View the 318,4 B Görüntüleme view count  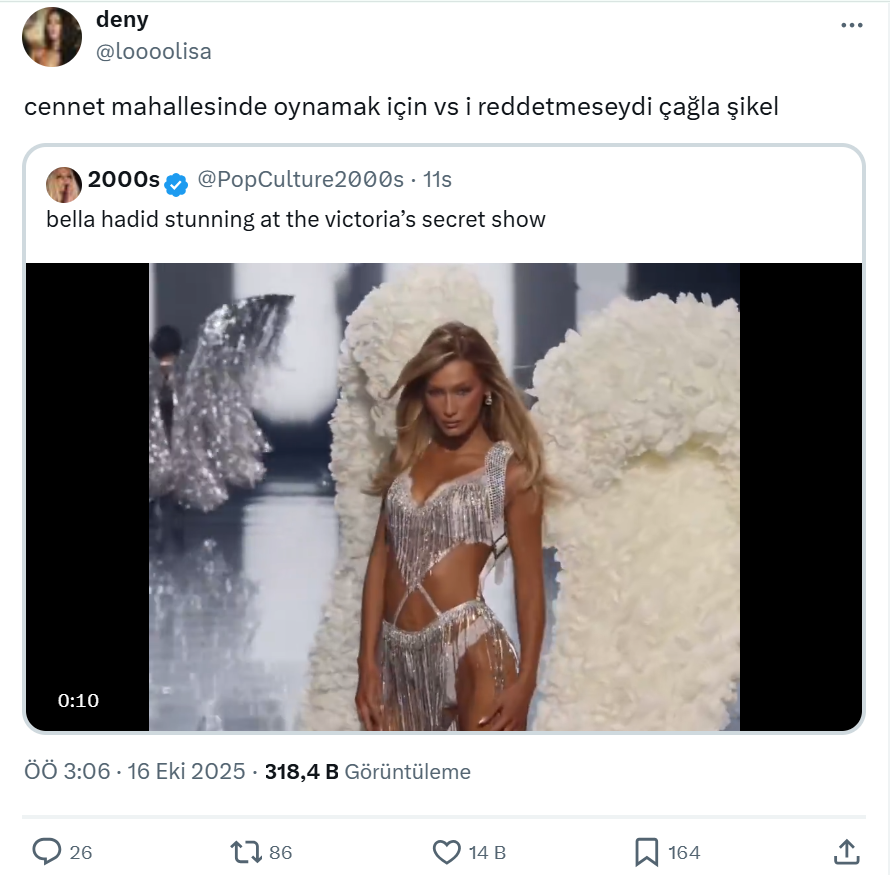point(367,772)
